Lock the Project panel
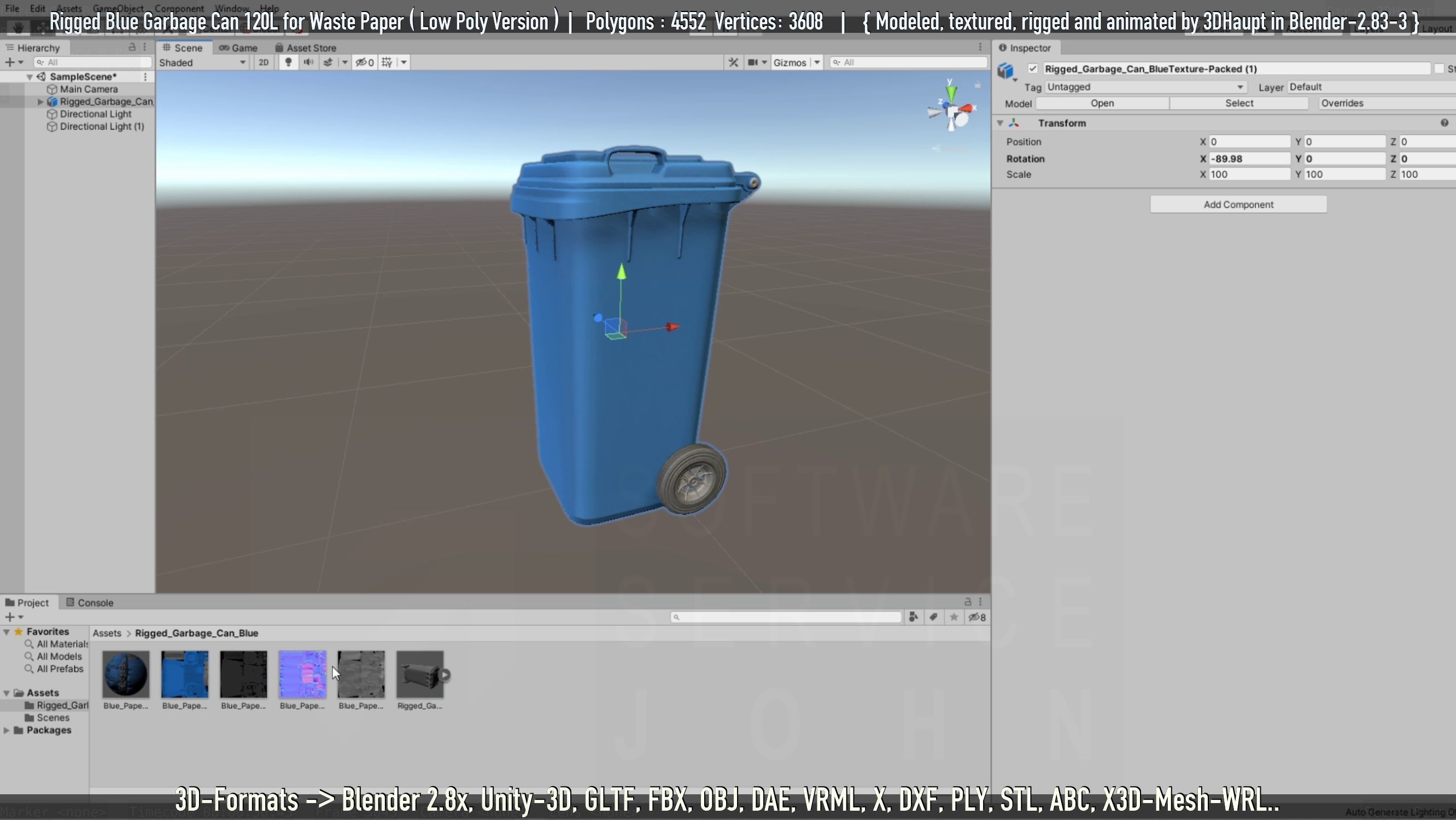Viewport: 1456px width, 820px height. (968, 602)
